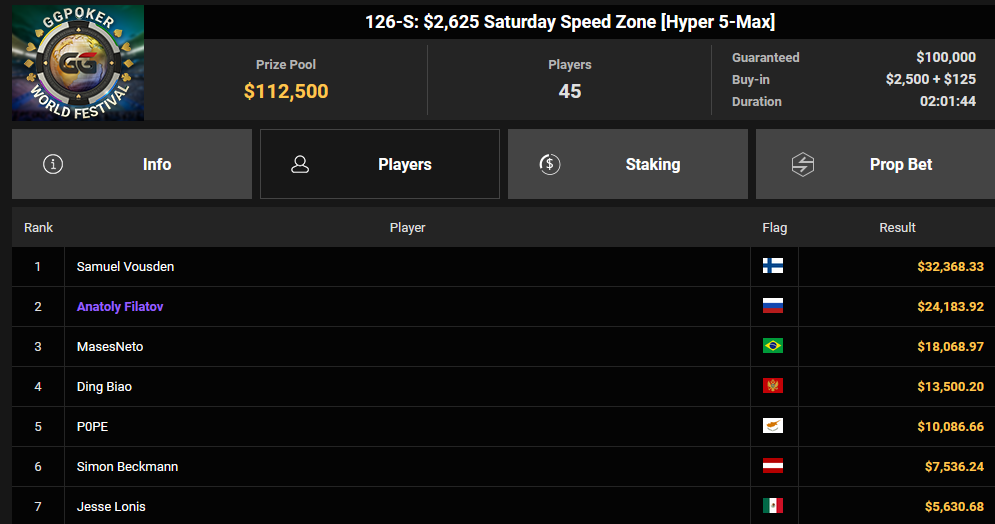Click the Mexico flag icon
995x524 pixels.
773,506
